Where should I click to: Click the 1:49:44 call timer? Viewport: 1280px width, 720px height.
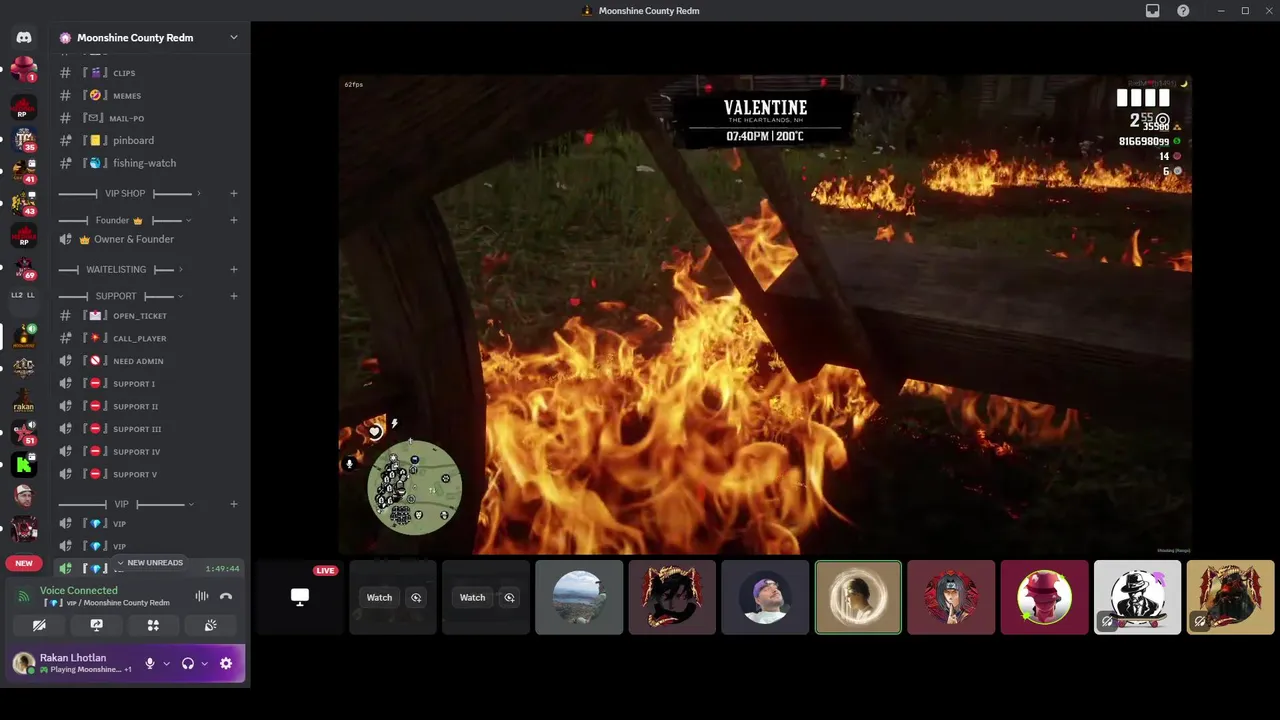point(222,568)
